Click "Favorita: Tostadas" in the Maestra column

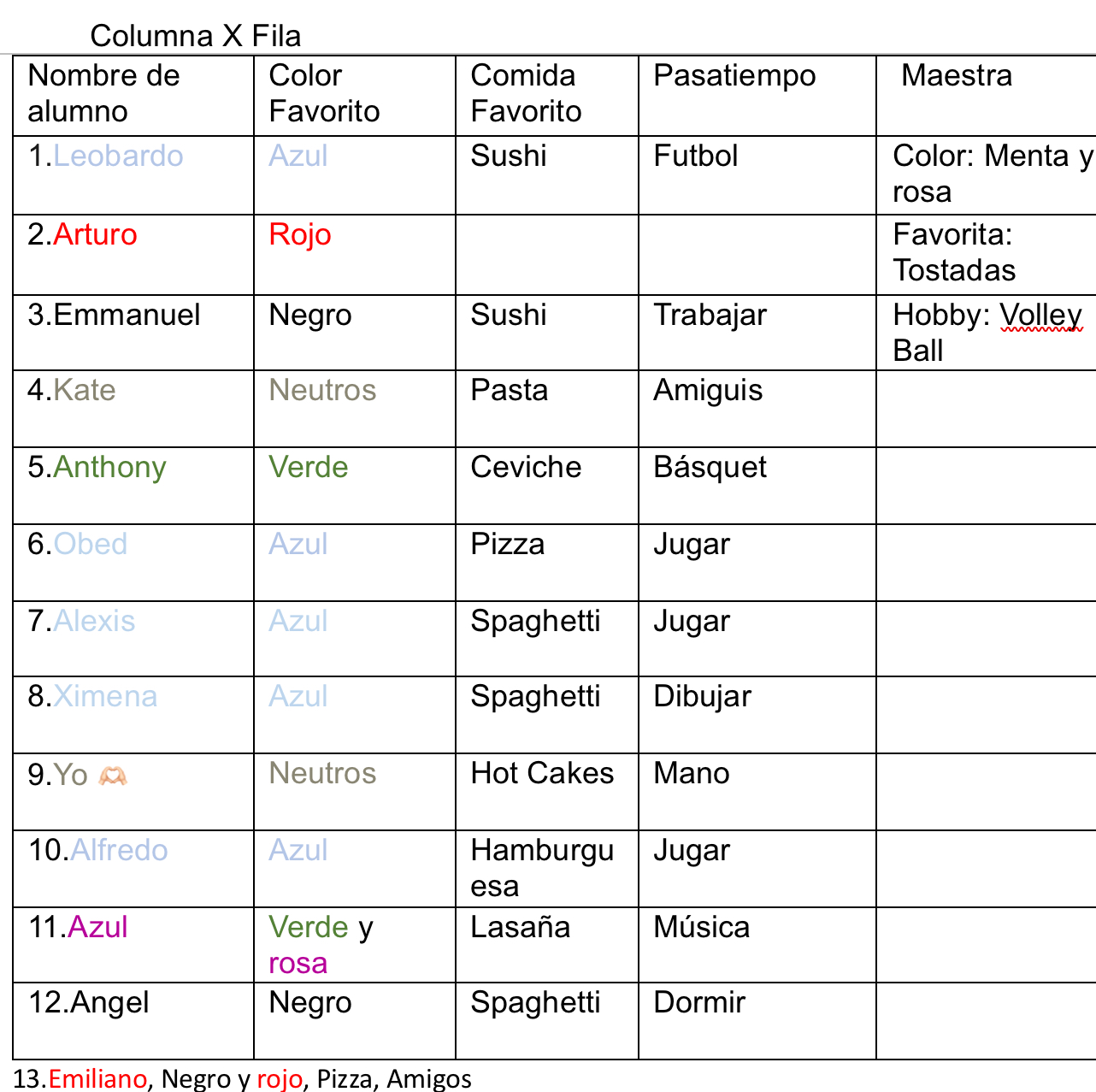tap(954, 253)
